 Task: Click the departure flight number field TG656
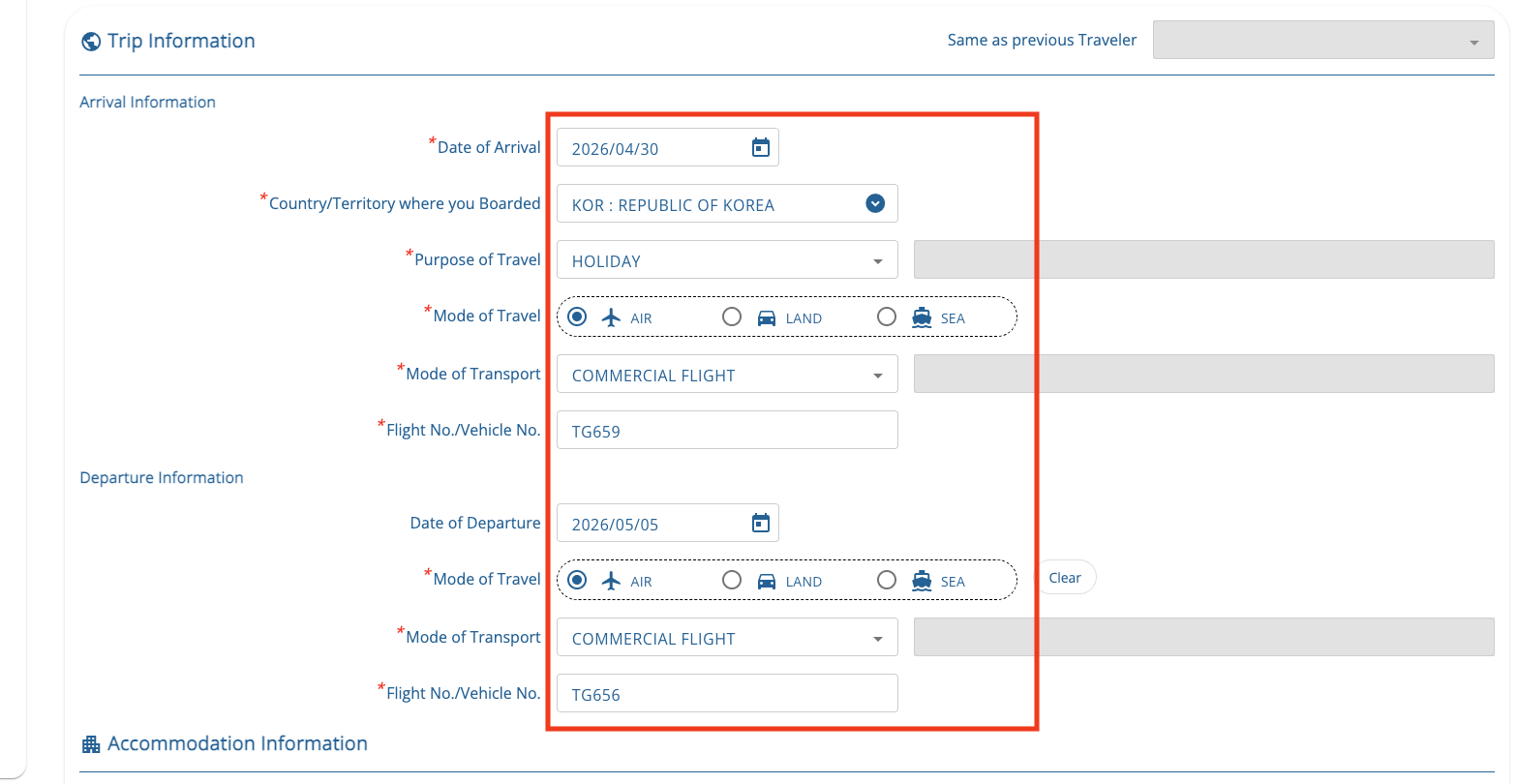click(726, 694)
